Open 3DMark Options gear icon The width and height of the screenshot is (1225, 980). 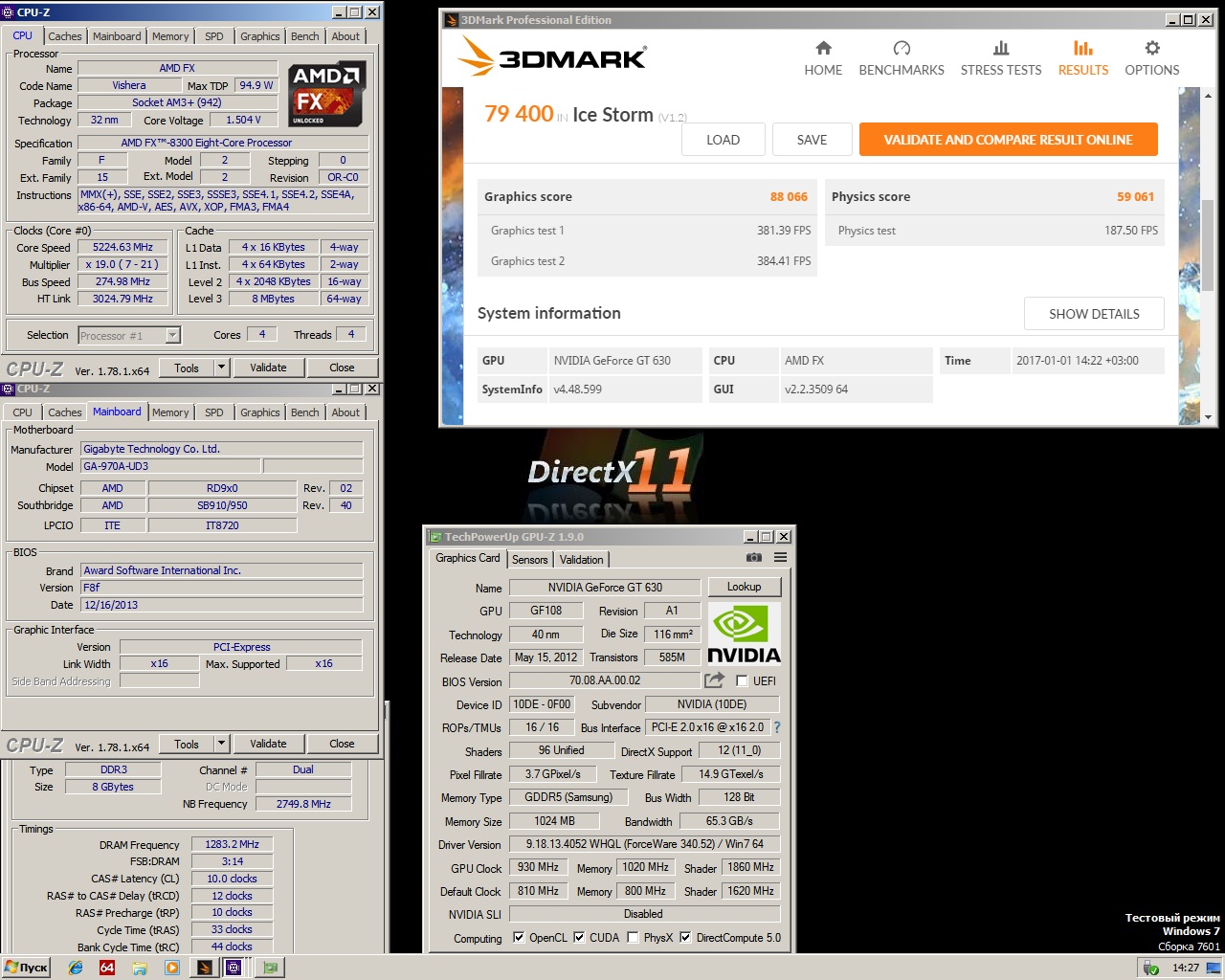tap(1152, 48)
